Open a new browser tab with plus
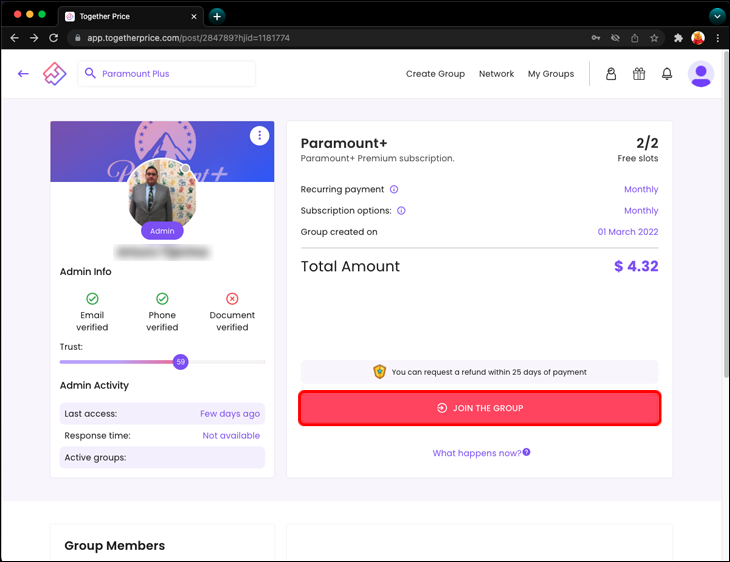730x562 pixels. pos(217,16)
